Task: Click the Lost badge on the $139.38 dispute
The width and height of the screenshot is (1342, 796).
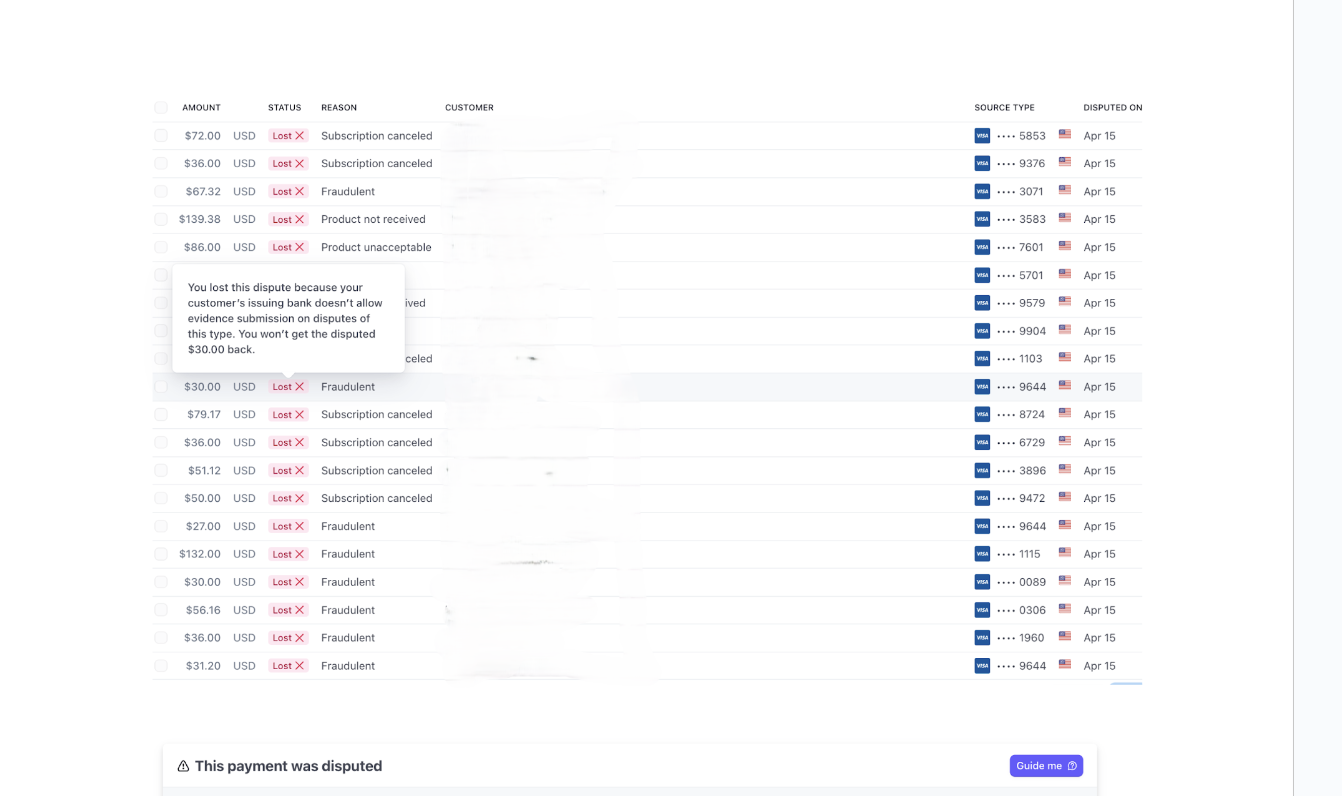Action: click(288, 220)
